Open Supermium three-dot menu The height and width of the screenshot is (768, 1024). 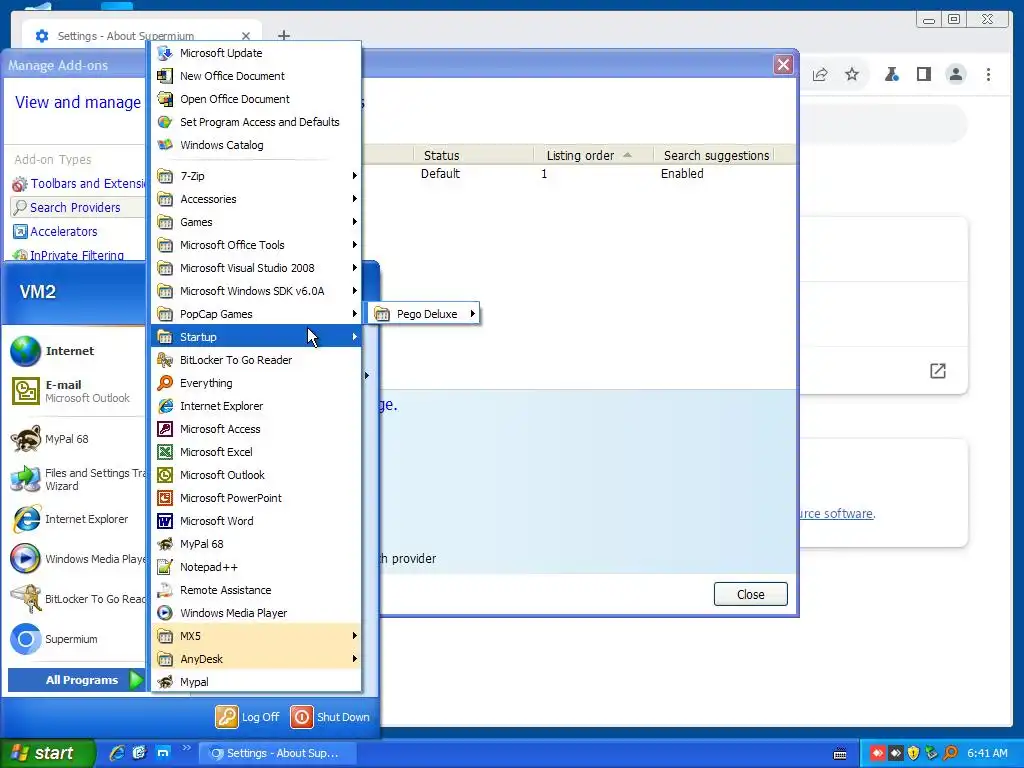pyautogui.click(x=988, y=74)
